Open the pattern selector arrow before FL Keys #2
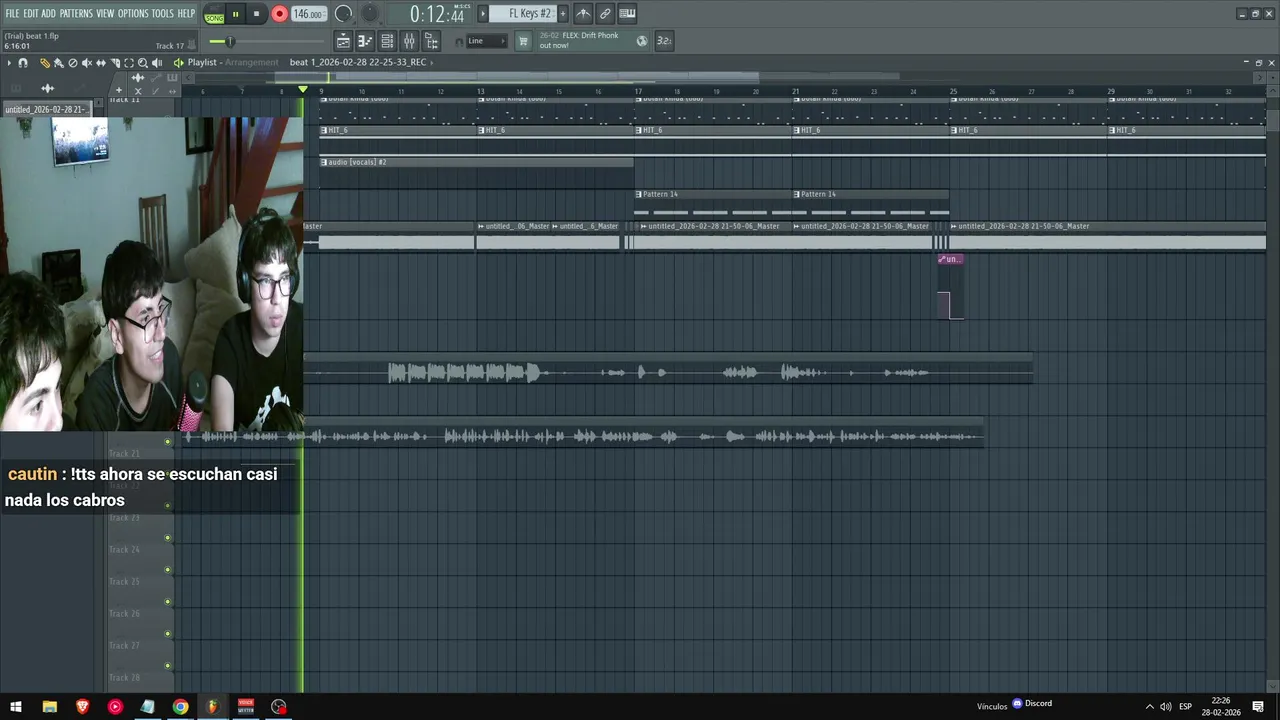The image size is (1280, 720). (483, 14)
